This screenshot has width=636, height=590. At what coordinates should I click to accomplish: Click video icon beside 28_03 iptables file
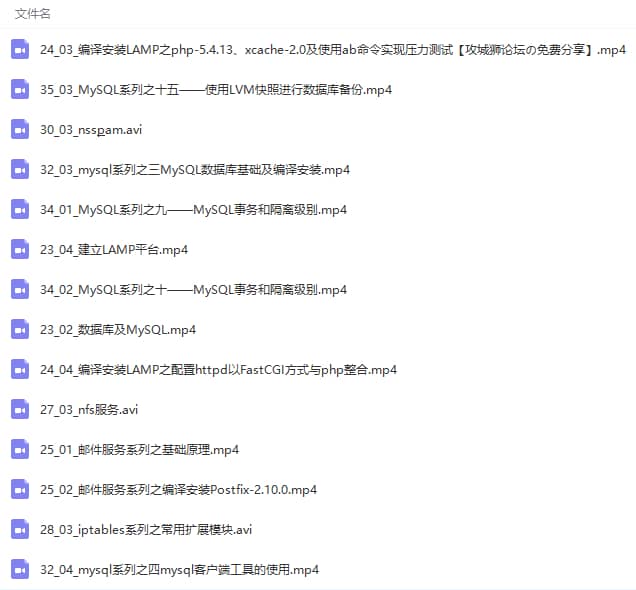click(x=20, y=530)
